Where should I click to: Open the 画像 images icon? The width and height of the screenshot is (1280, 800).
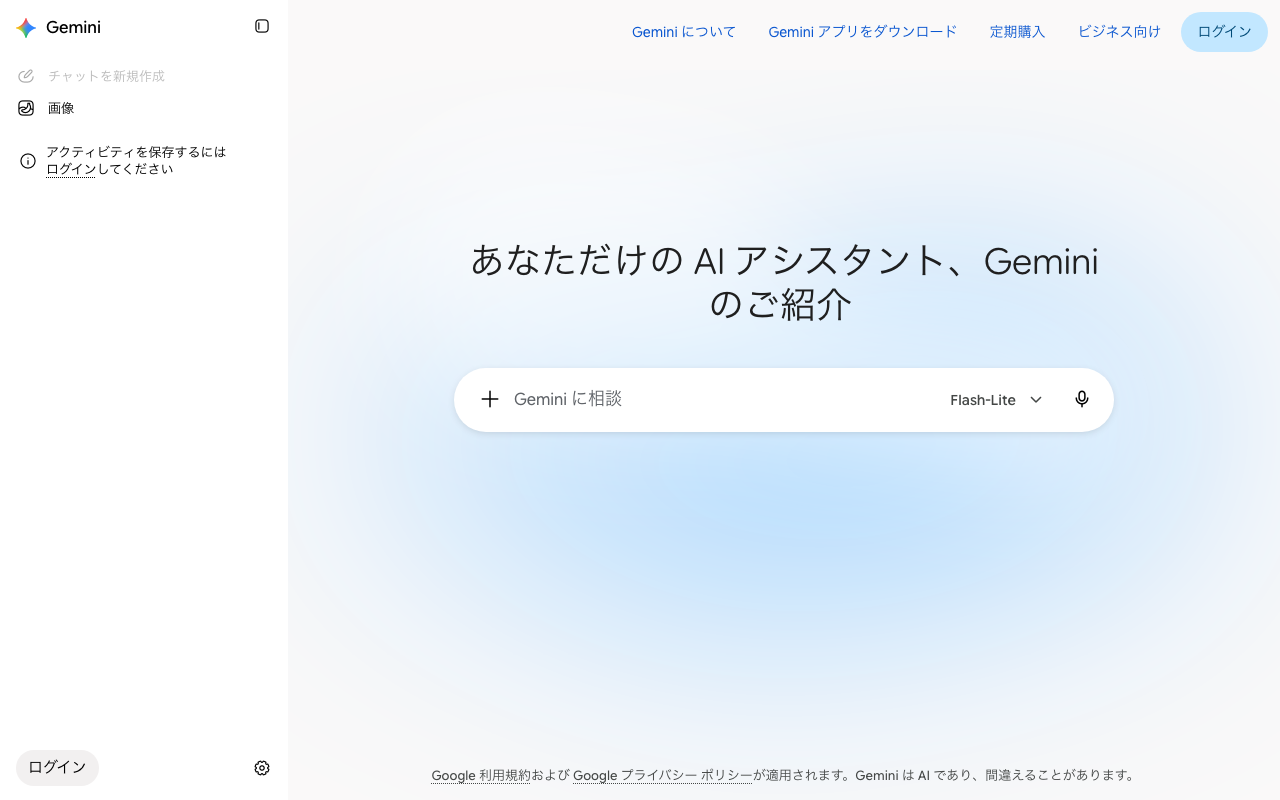(x=27, y=108)
